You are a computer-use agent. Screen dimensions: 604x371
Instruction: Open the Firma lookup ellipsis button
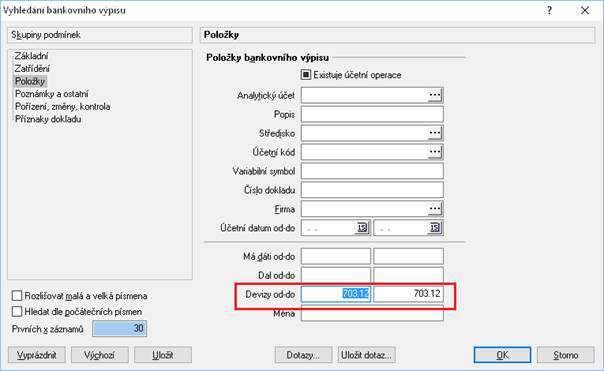(x=435, y=209)
